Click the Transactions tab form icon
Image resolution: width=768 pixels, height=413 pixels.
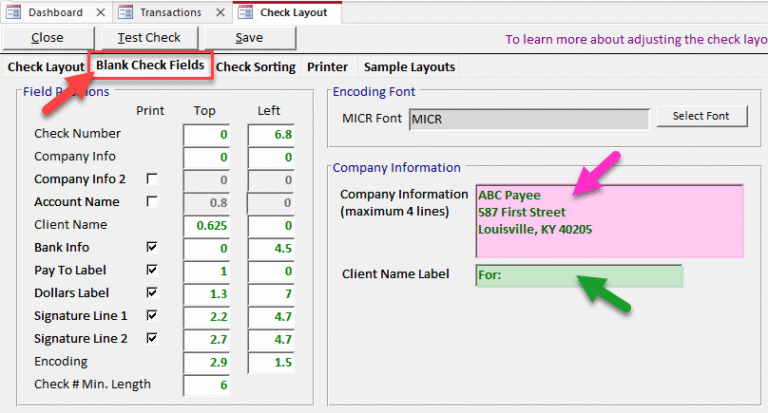click(x=125, y=12)
